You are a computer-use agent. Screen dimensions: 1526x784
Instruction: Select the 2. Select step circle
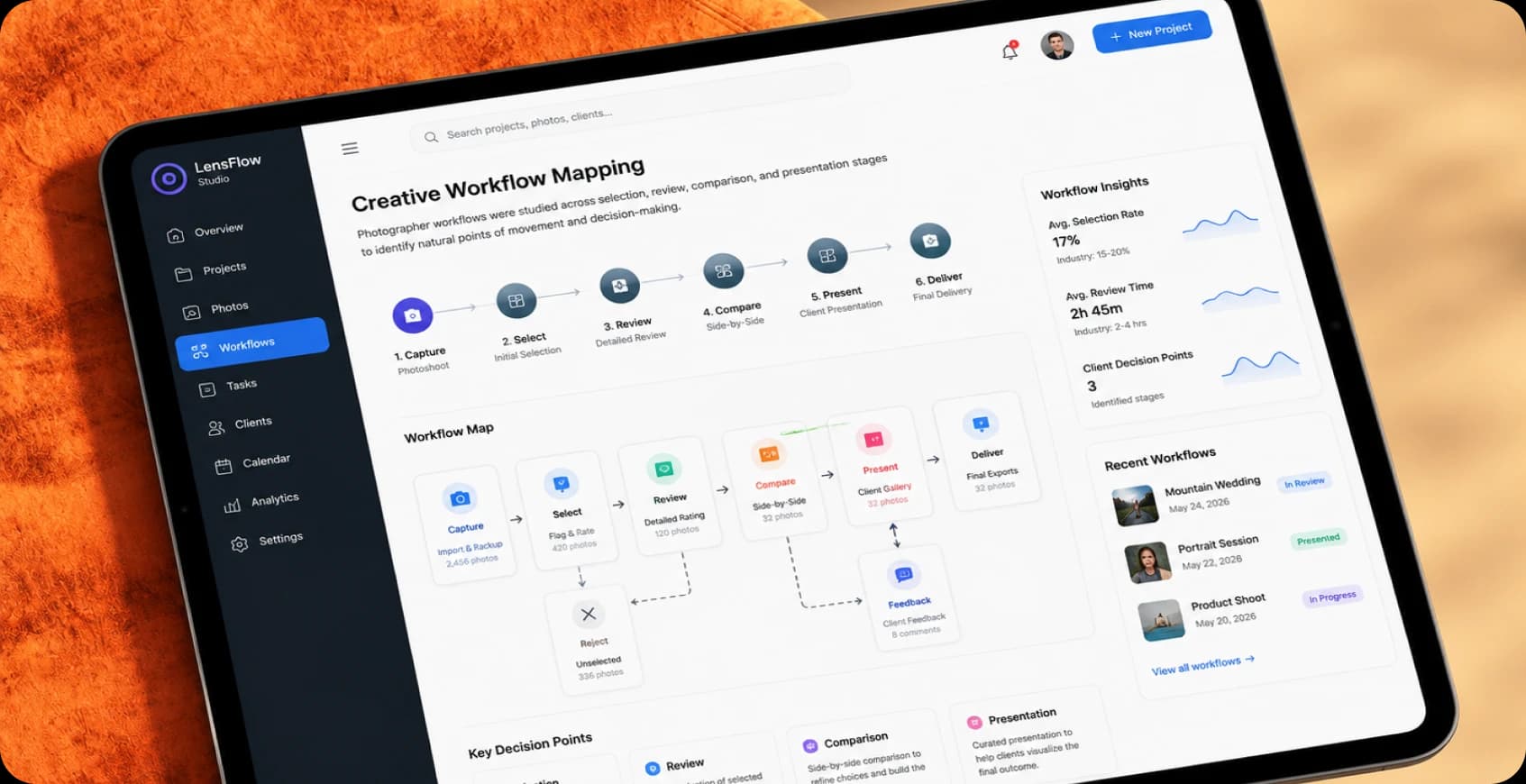(x=516, y=301)
